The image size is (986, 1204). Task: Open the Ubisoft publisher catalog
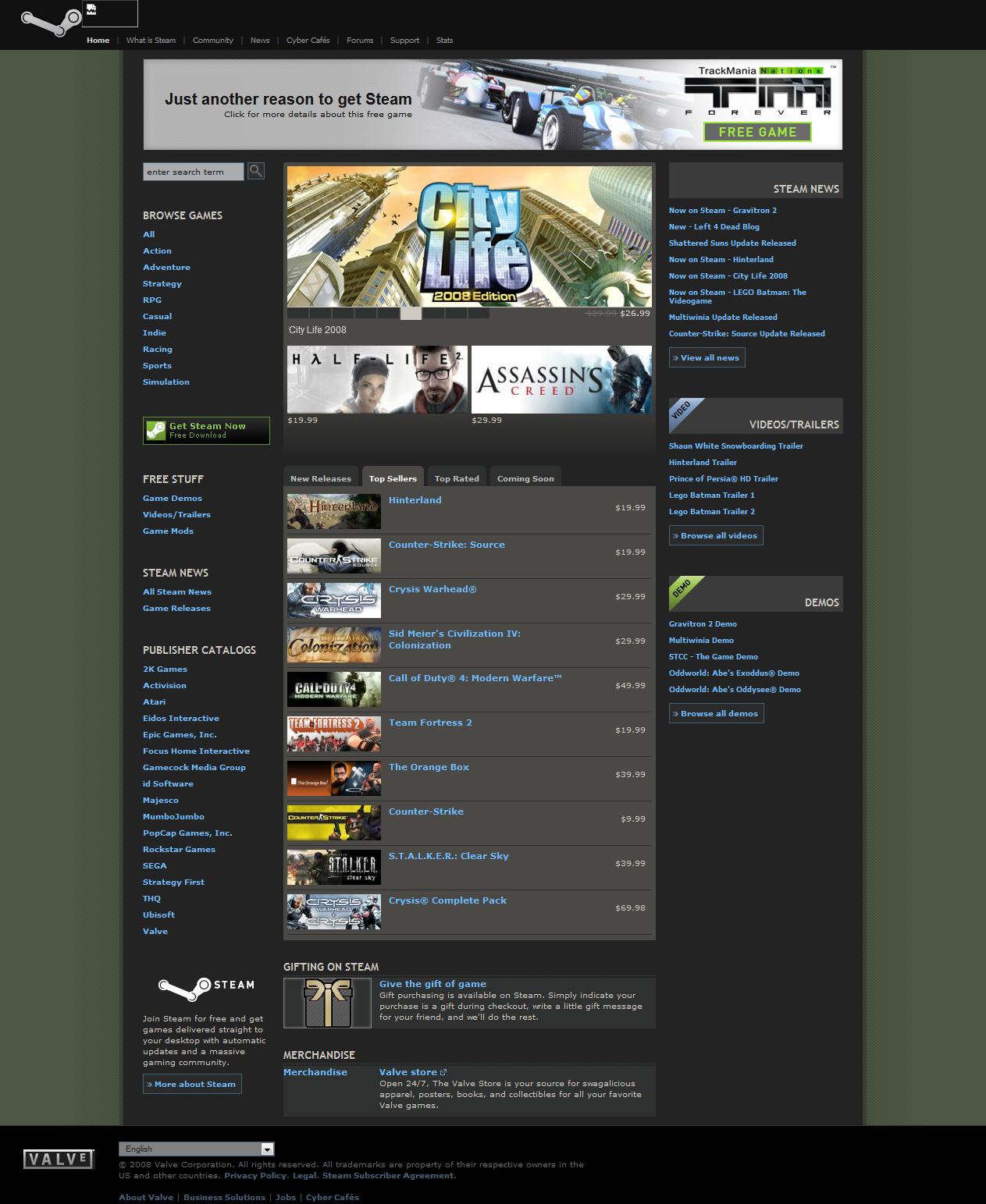pos(158,915)
